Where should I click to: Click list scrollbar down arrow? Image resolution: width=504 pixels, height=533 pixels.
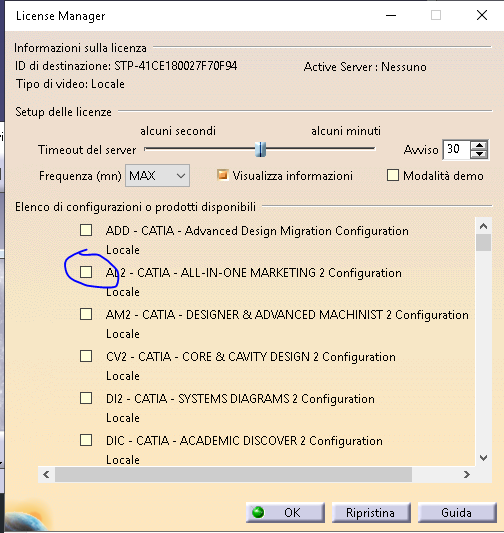pos(483,458)
